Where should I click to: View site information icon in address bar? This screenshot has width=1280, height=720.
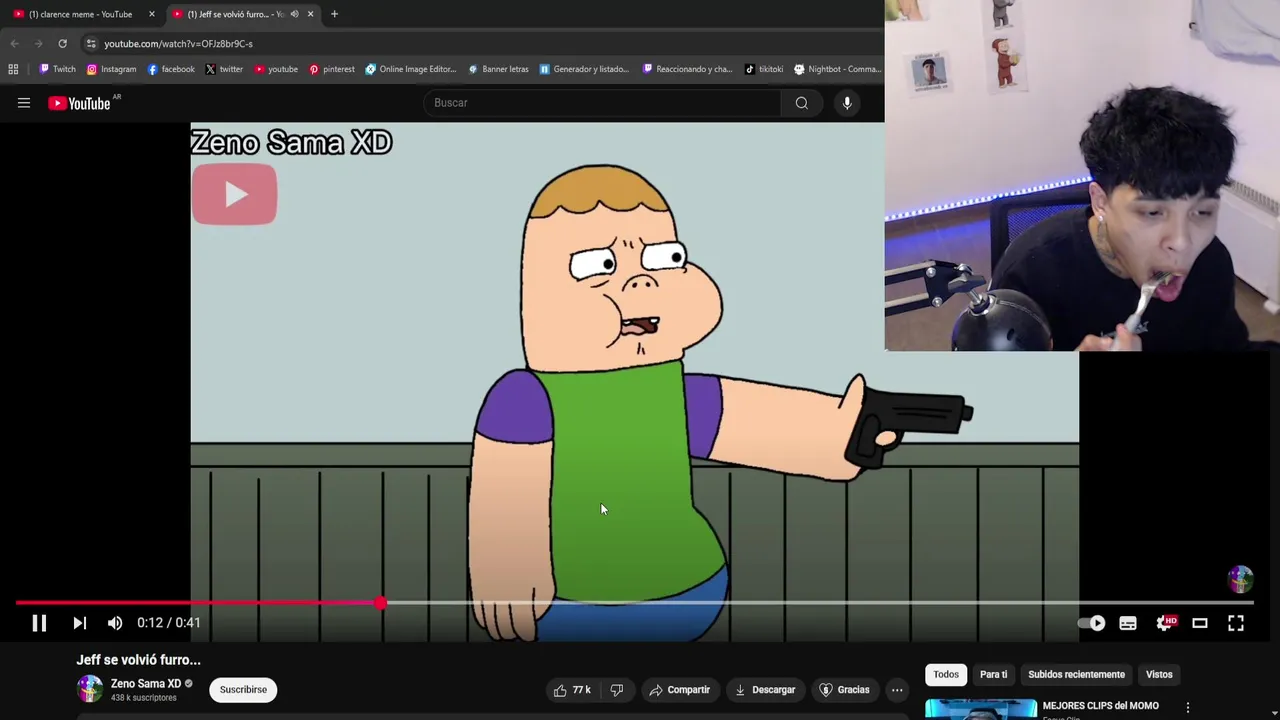91,44
